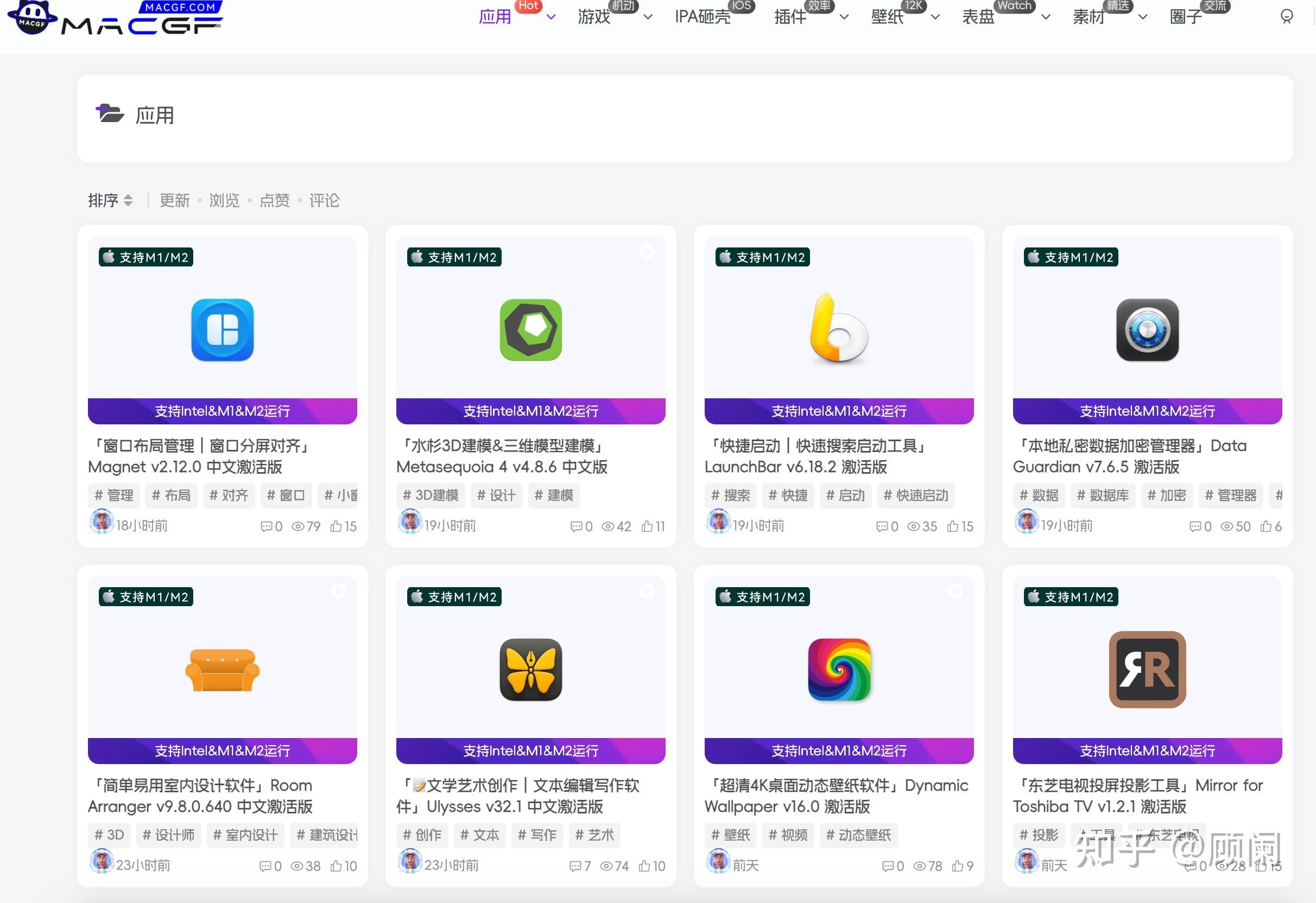Click the comment icon on Ulysses card
Screen dimensions: 1316x903
tap(575, 866)
